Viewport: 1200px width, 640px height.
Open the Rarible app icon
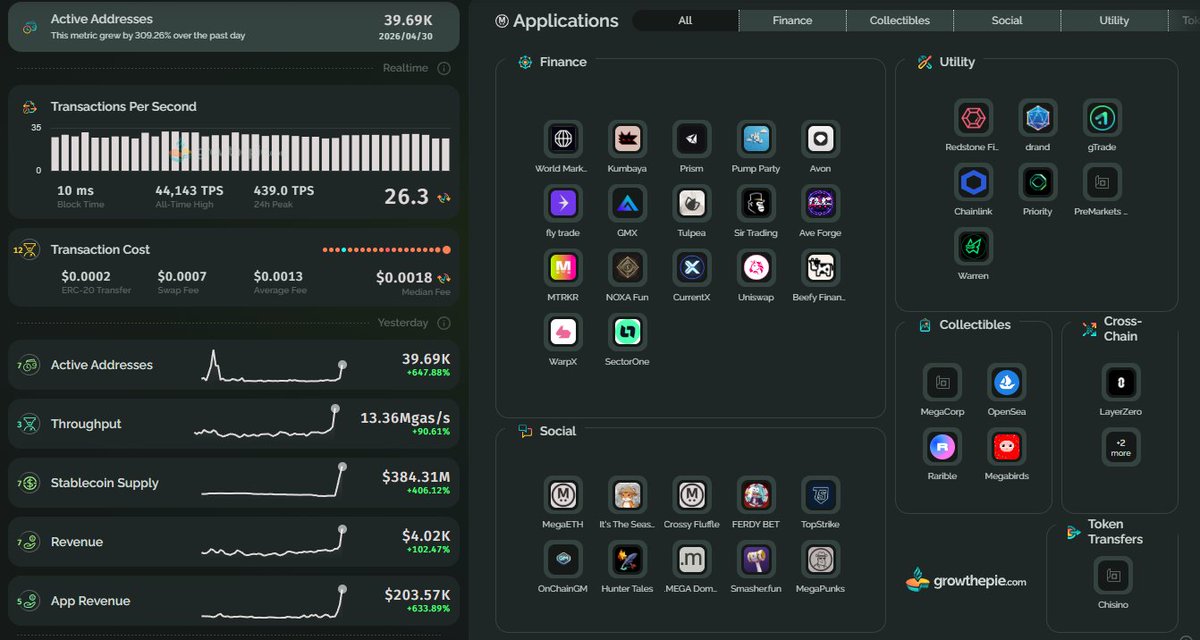(942, 446)
